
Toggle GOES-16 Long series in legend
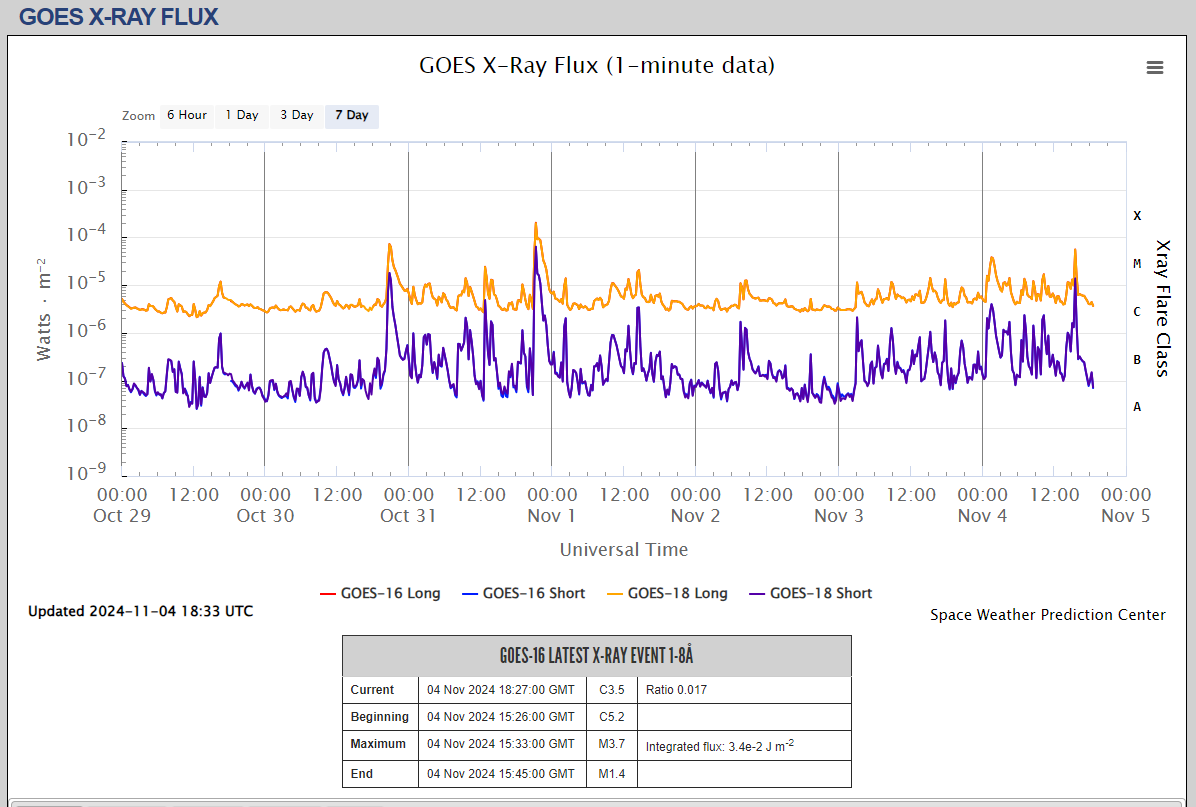380,593
